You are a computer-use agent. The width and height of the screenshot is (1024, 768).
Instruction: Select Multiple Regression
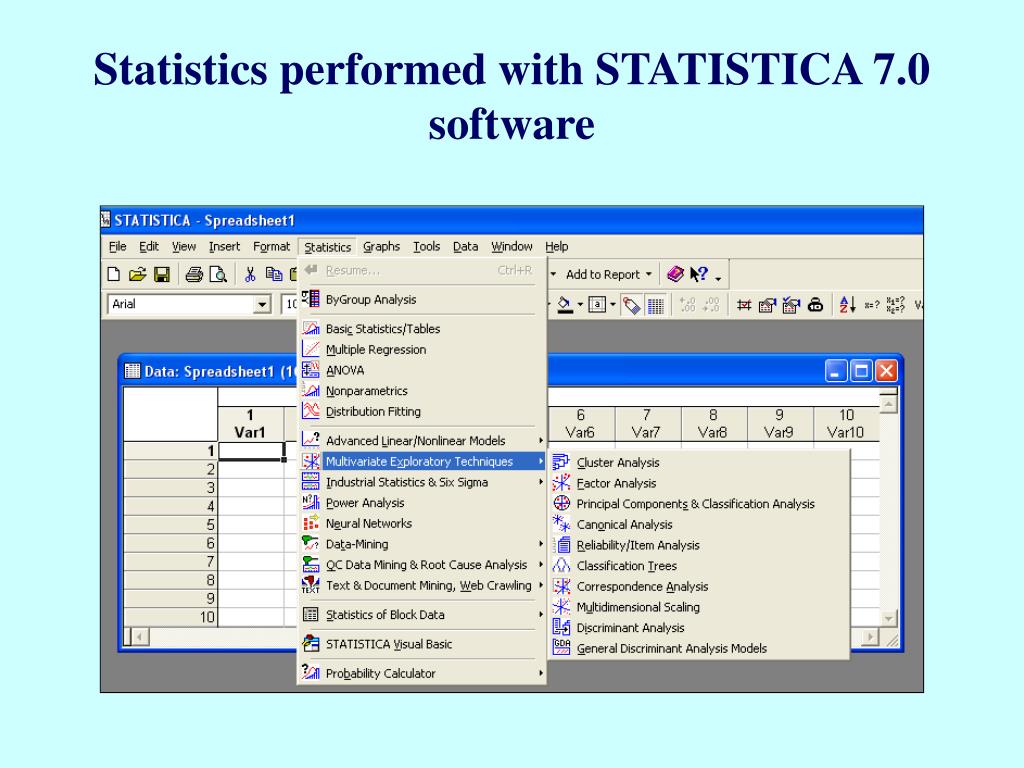(x=422, y=349)
